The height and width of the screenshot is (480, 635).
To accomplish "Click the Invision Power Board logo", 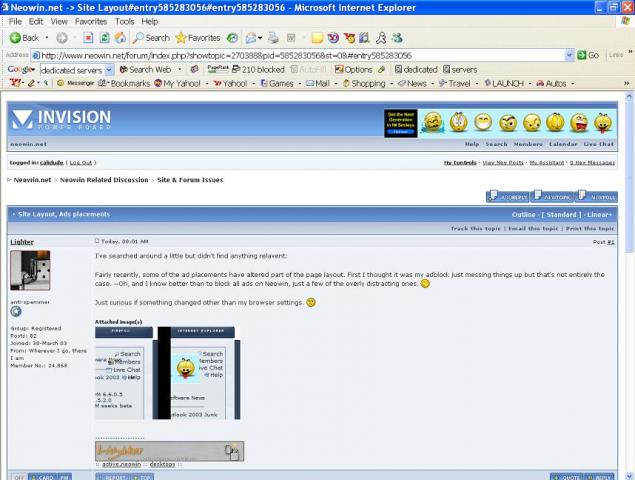I will [x=61, y=119].
